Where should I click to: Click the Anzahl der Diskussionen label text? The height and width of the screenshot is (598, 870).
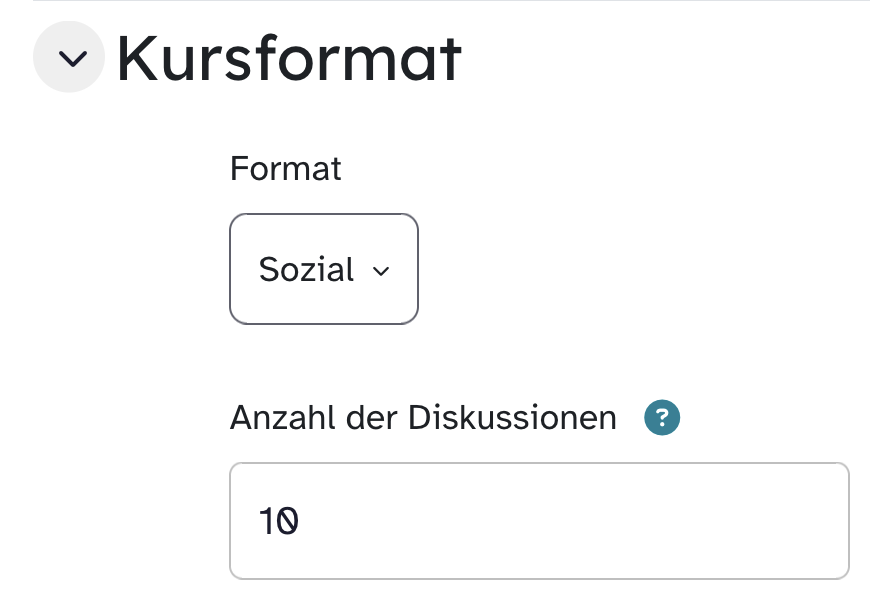click(423, 417)
